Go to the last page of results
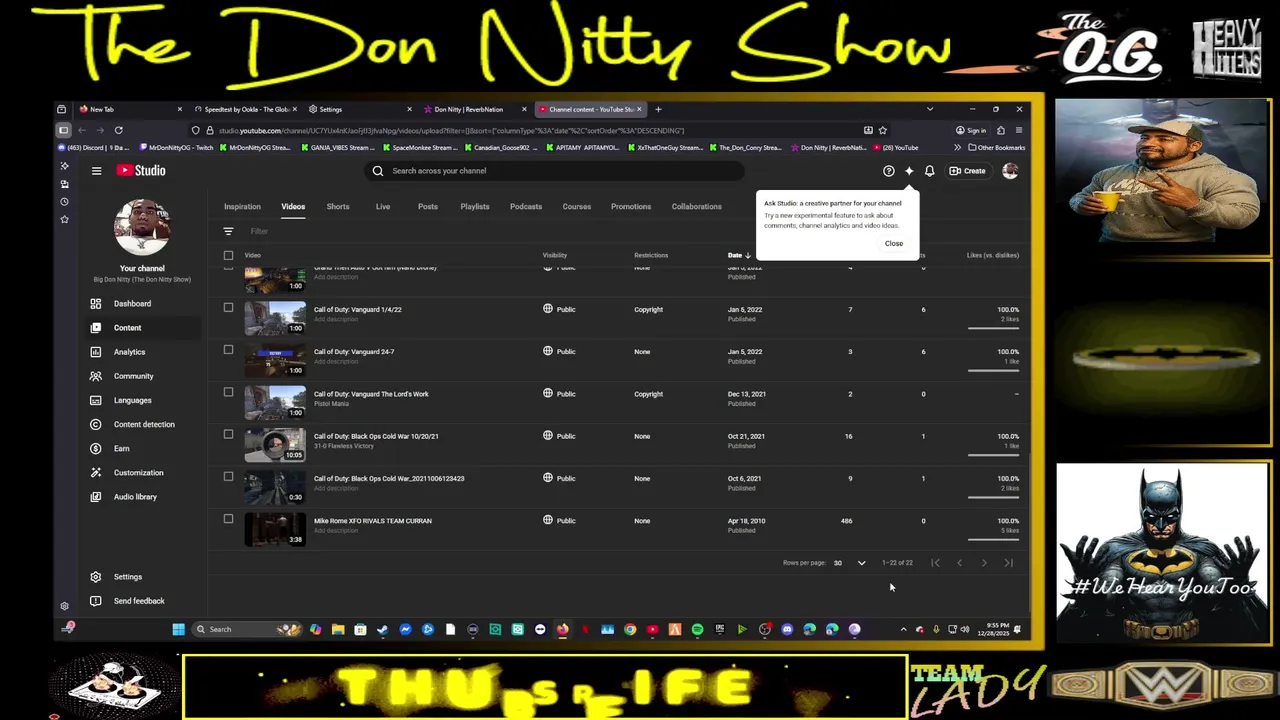This screenshot has height=720, width=1280. pos(1008,563)
